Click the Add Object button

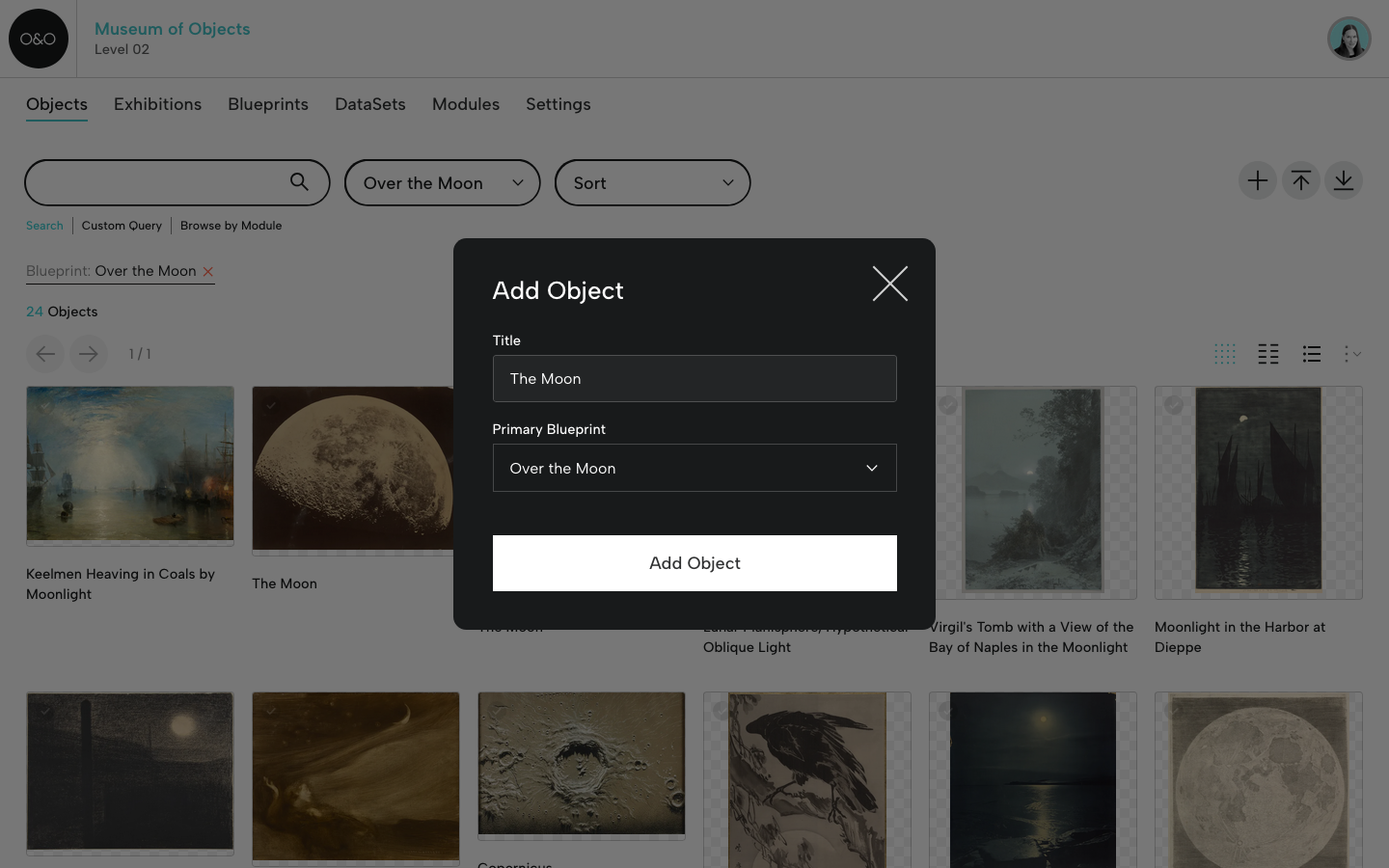pos(694,563)
